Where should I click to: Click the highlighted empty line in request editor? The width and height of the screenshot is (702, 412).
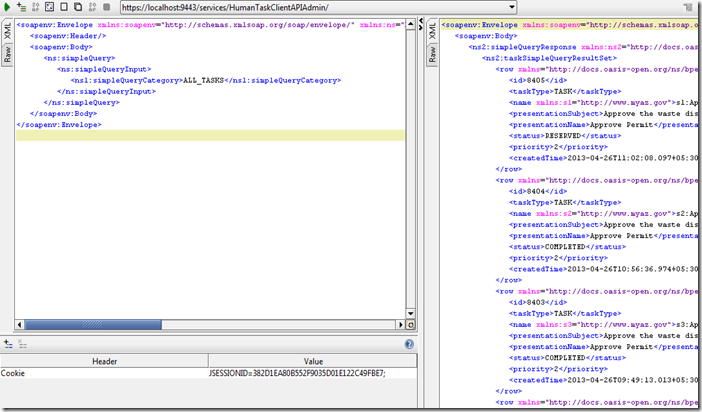[x=210, y=135]
